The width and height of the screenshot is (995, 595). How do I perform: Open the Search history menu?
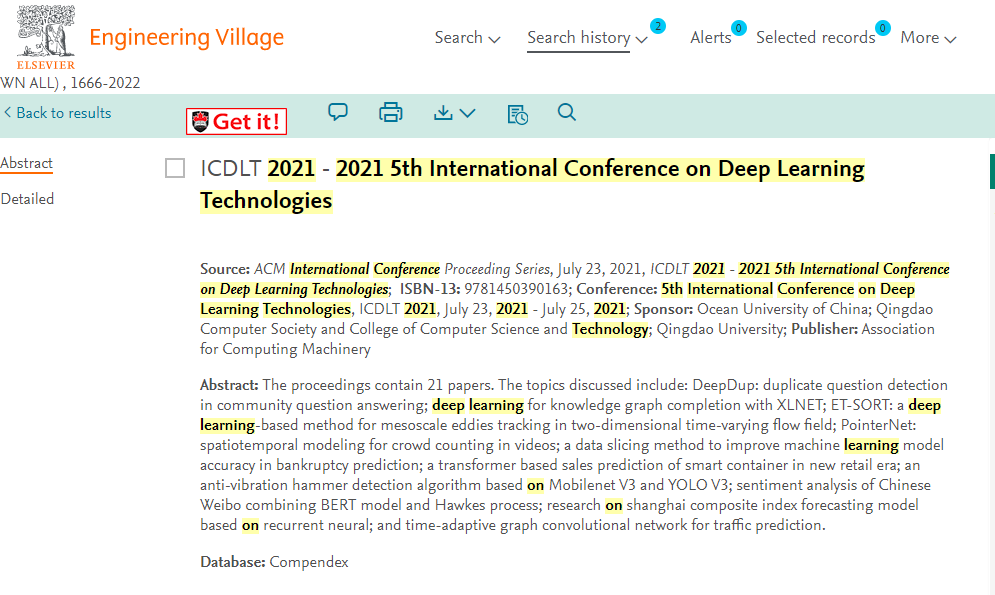[587, 38]
